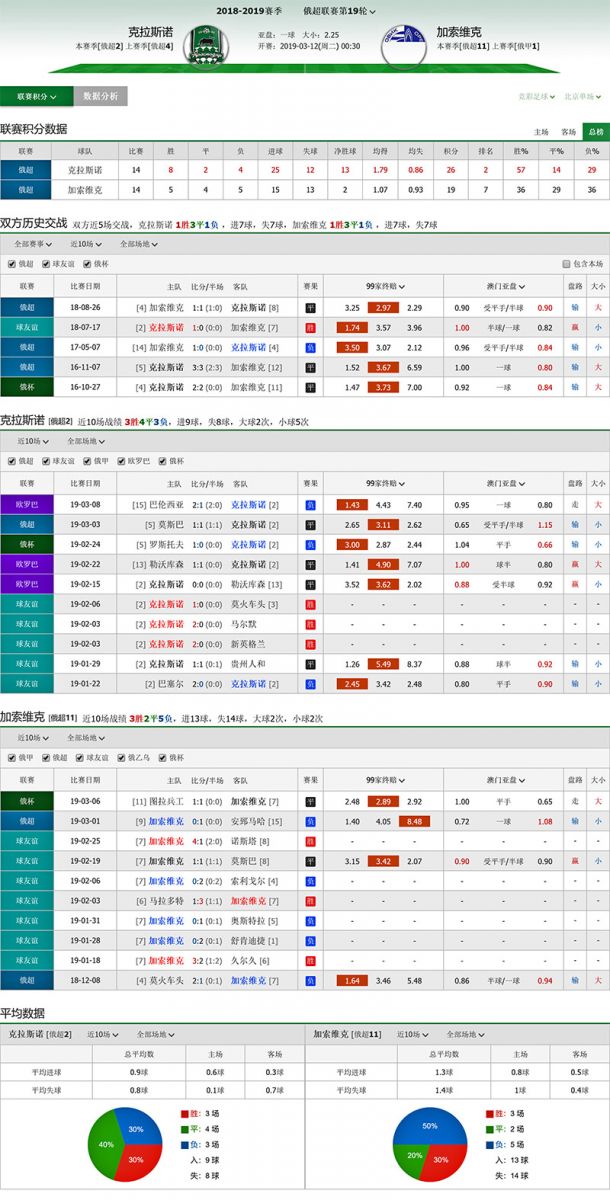Click the 俄杯 league tag for 19-03-06
The image size is (610, 1200).
(26, 801)
